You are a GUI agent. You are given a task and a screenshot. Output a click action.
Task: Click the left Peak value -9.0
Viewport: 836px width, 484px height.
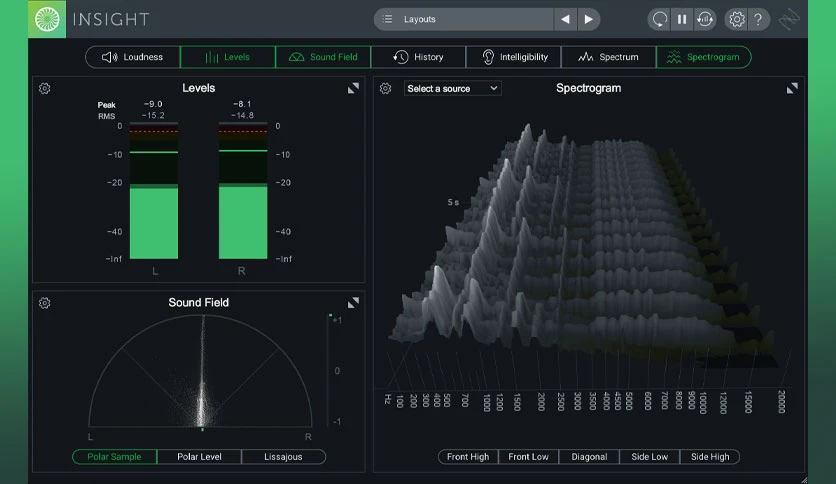153,104
